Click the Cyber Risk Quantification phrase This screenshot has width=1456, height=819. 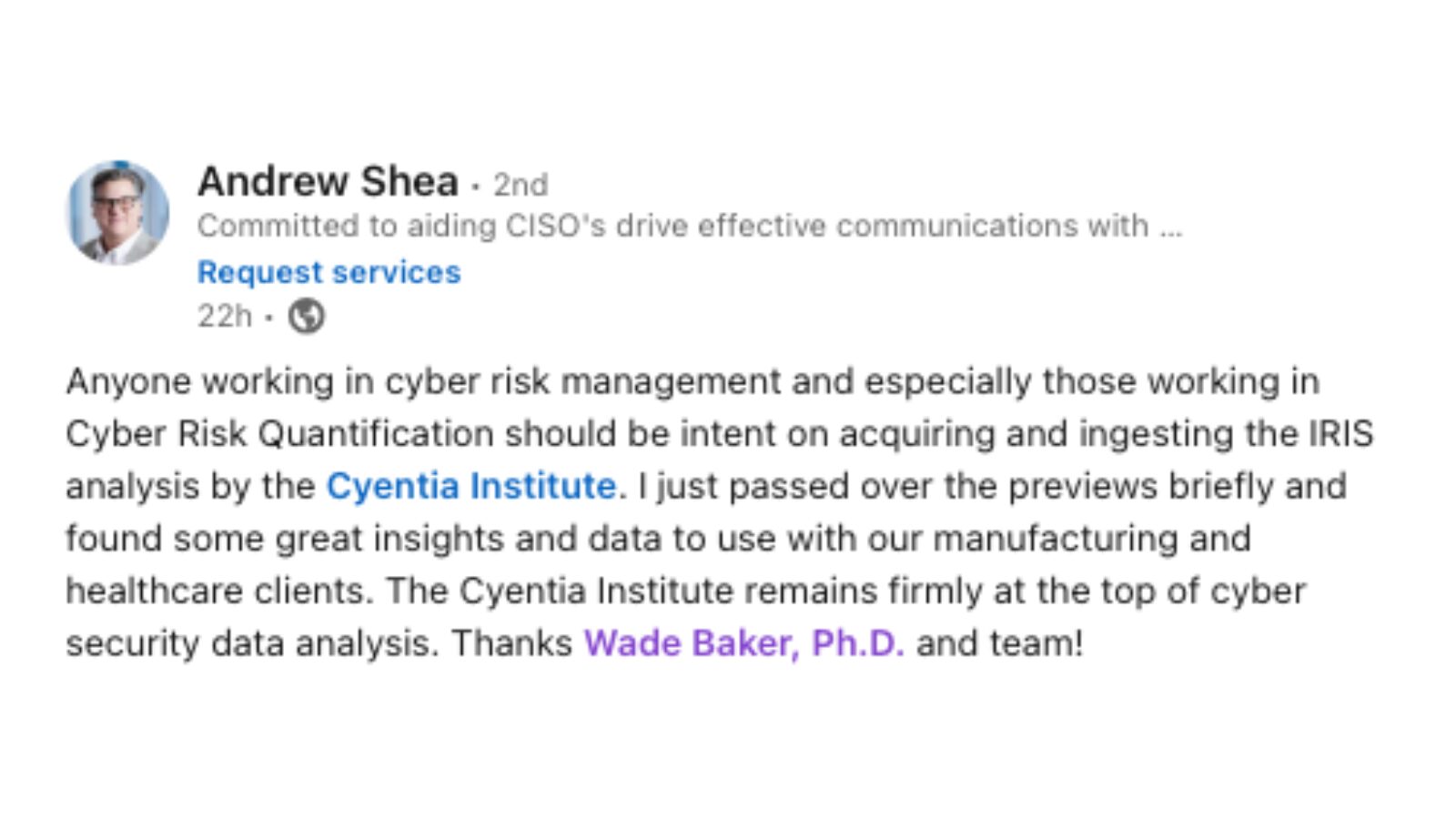pos(280,434)
